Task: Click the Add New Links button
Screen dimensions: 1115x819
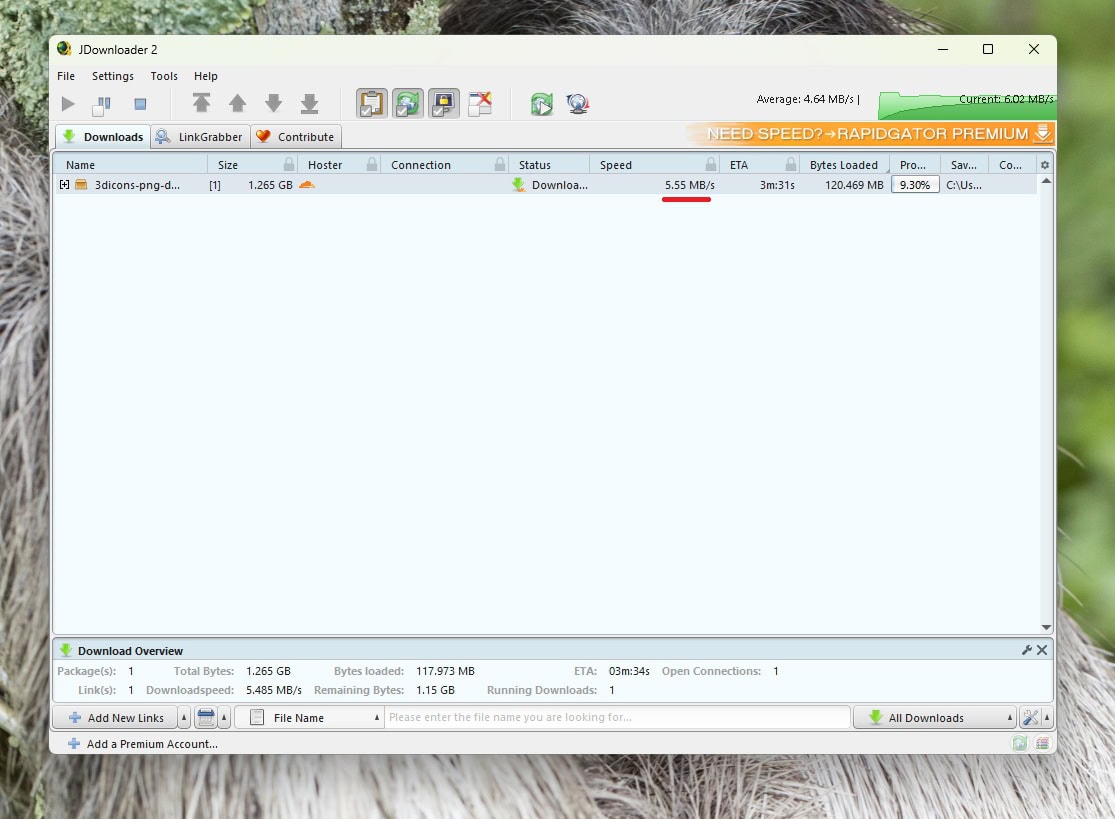Action: coord(118,717)
